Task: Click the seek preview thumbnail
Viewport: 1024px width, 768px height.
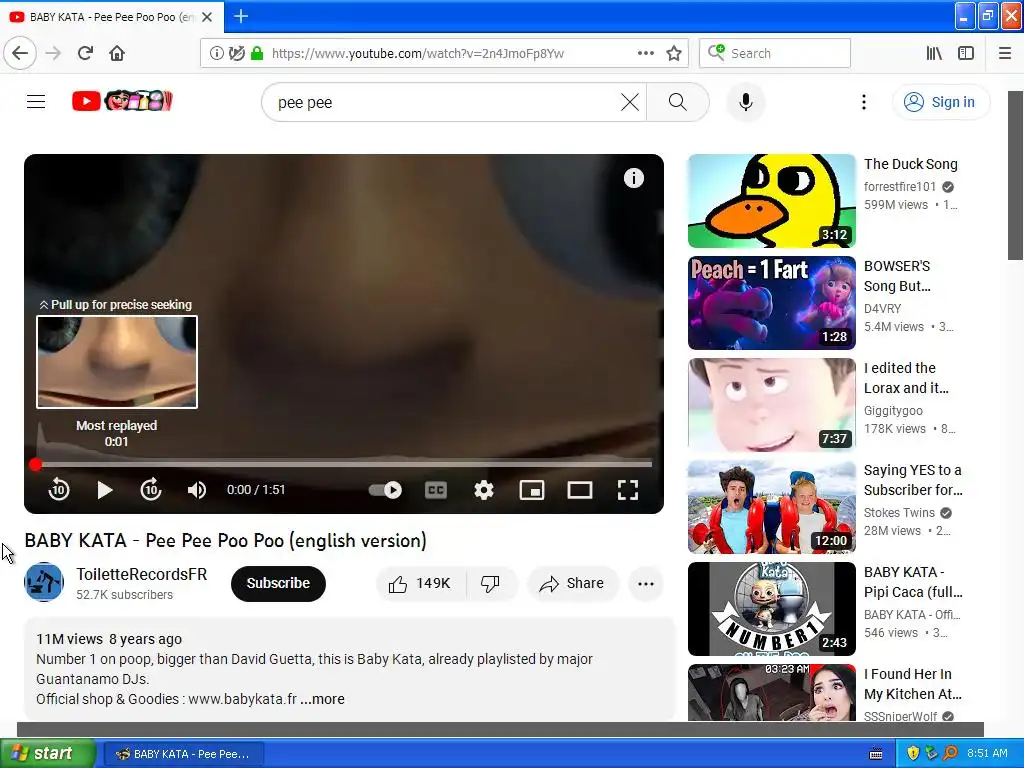Action: [x=117, y=362]
